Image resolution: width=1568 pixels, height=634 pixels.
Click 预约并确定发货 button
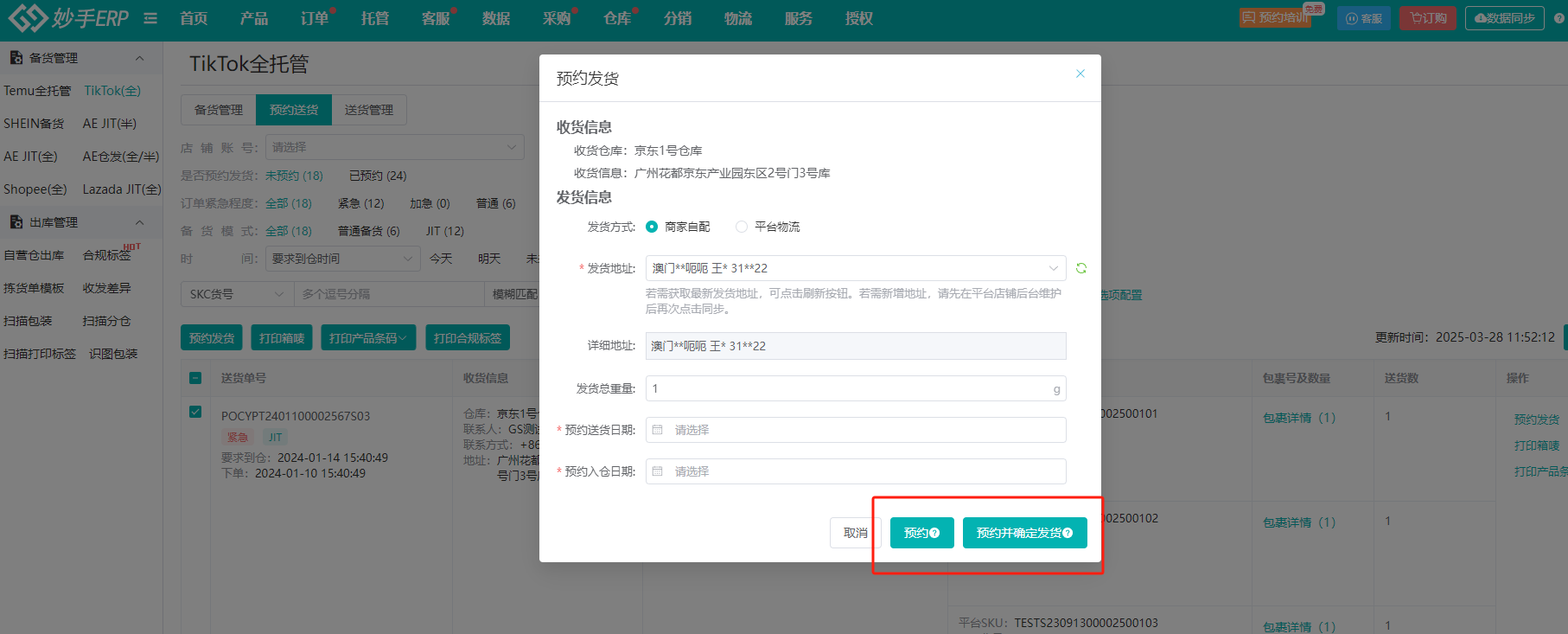click(x=1024, y=533)
